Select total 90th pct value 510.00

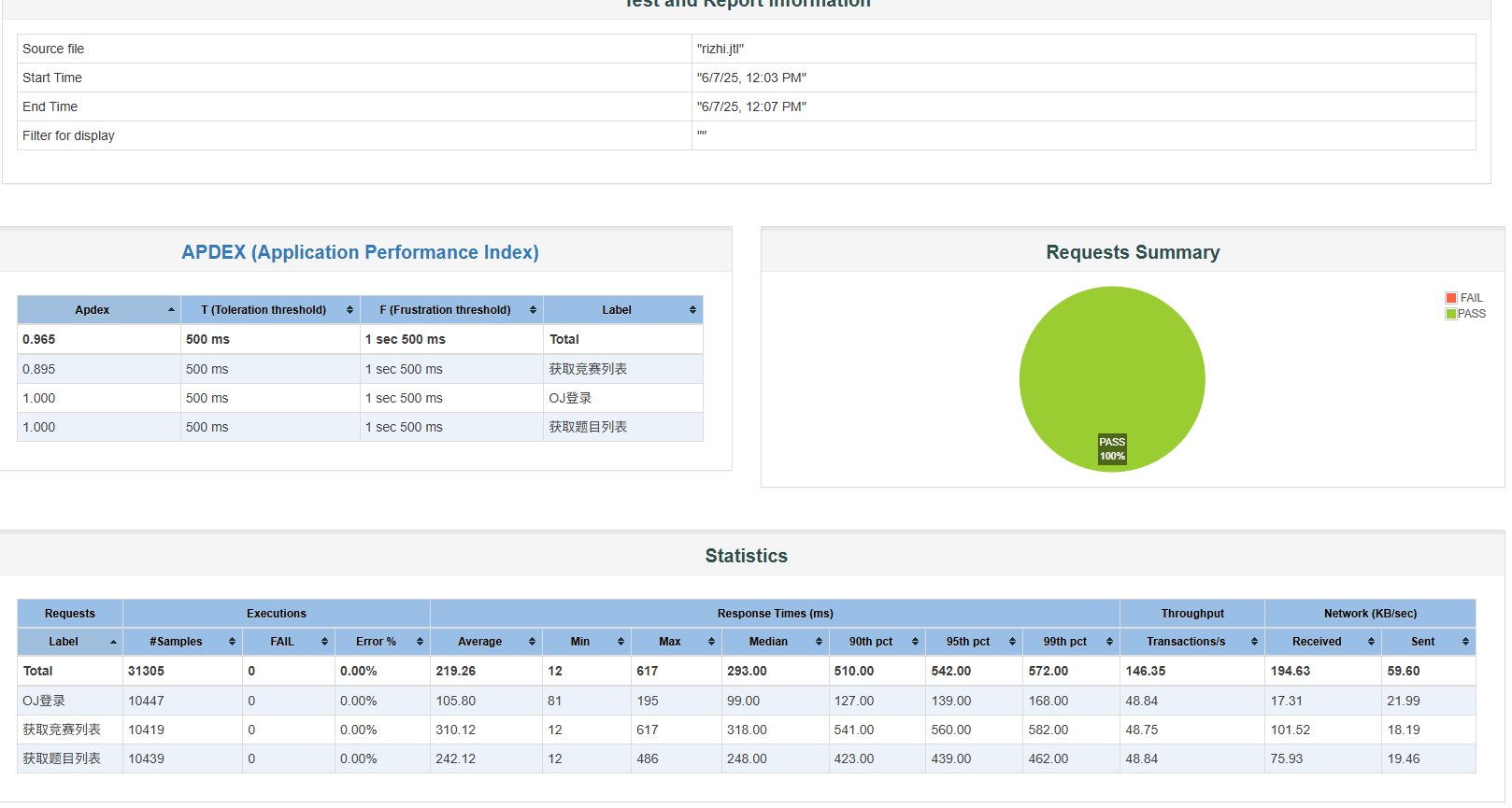tap(854, 671)
